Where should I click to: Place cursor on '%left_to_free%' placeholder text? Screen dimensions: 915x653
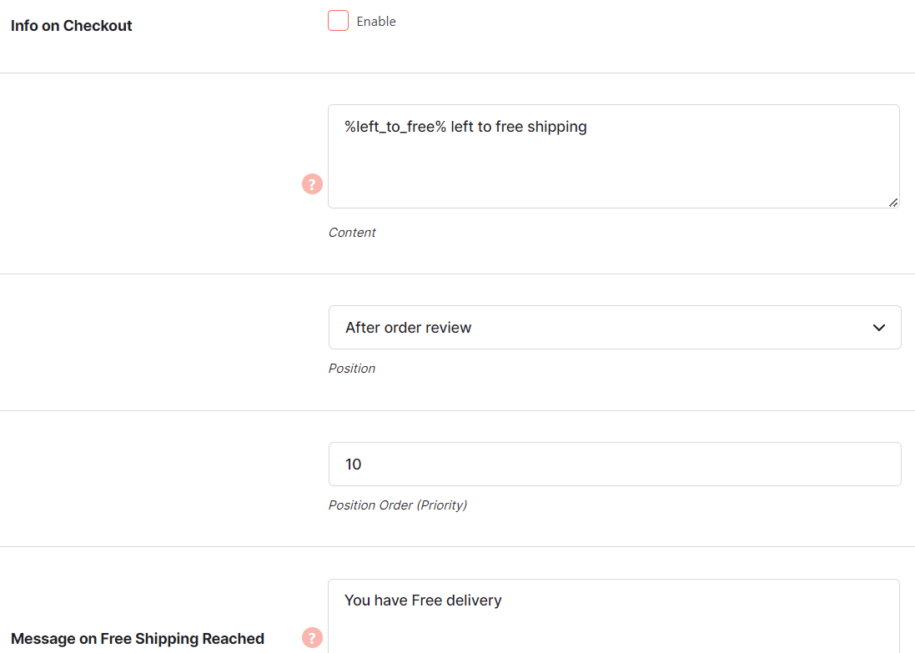pos(395,127)
